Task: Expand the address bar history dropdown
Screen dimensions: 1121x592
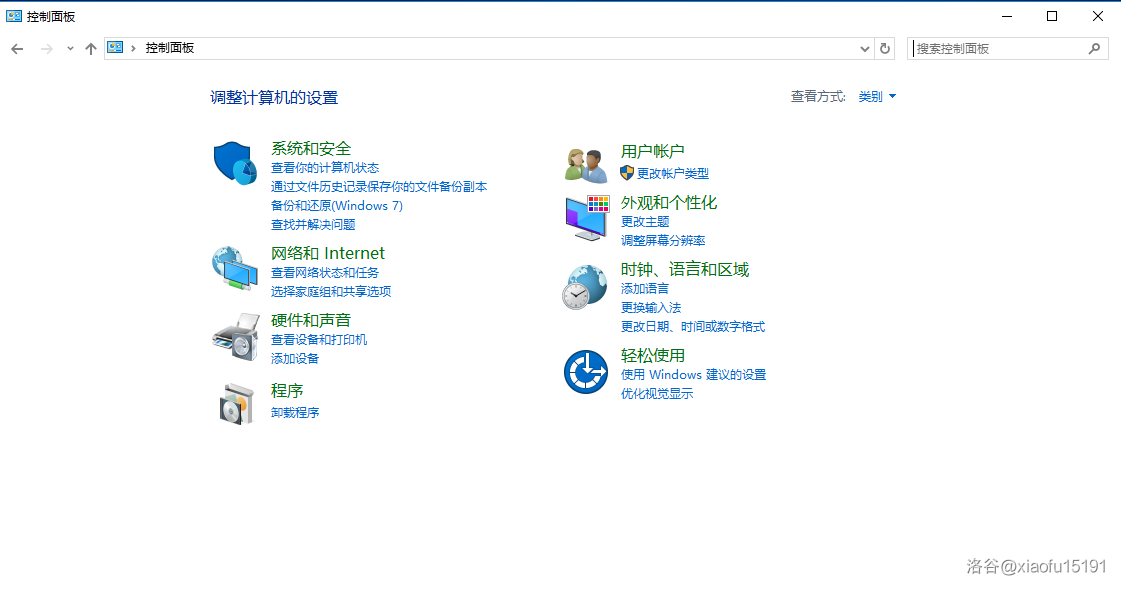Action: pyautogui.click(x=864, y=49)
